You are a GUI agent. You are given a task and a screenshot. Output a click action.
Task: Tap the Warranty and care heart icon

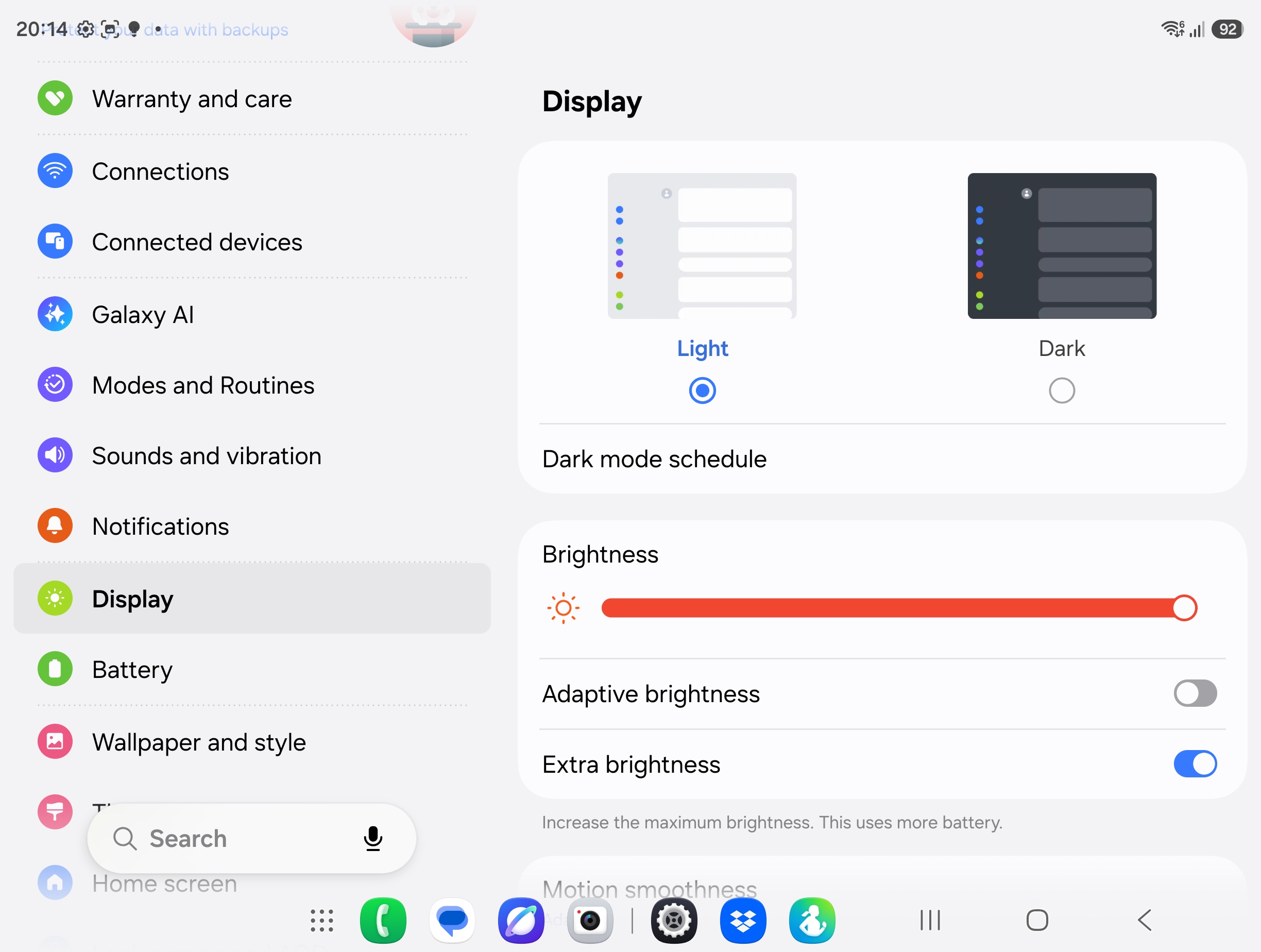tap(55, 98)
